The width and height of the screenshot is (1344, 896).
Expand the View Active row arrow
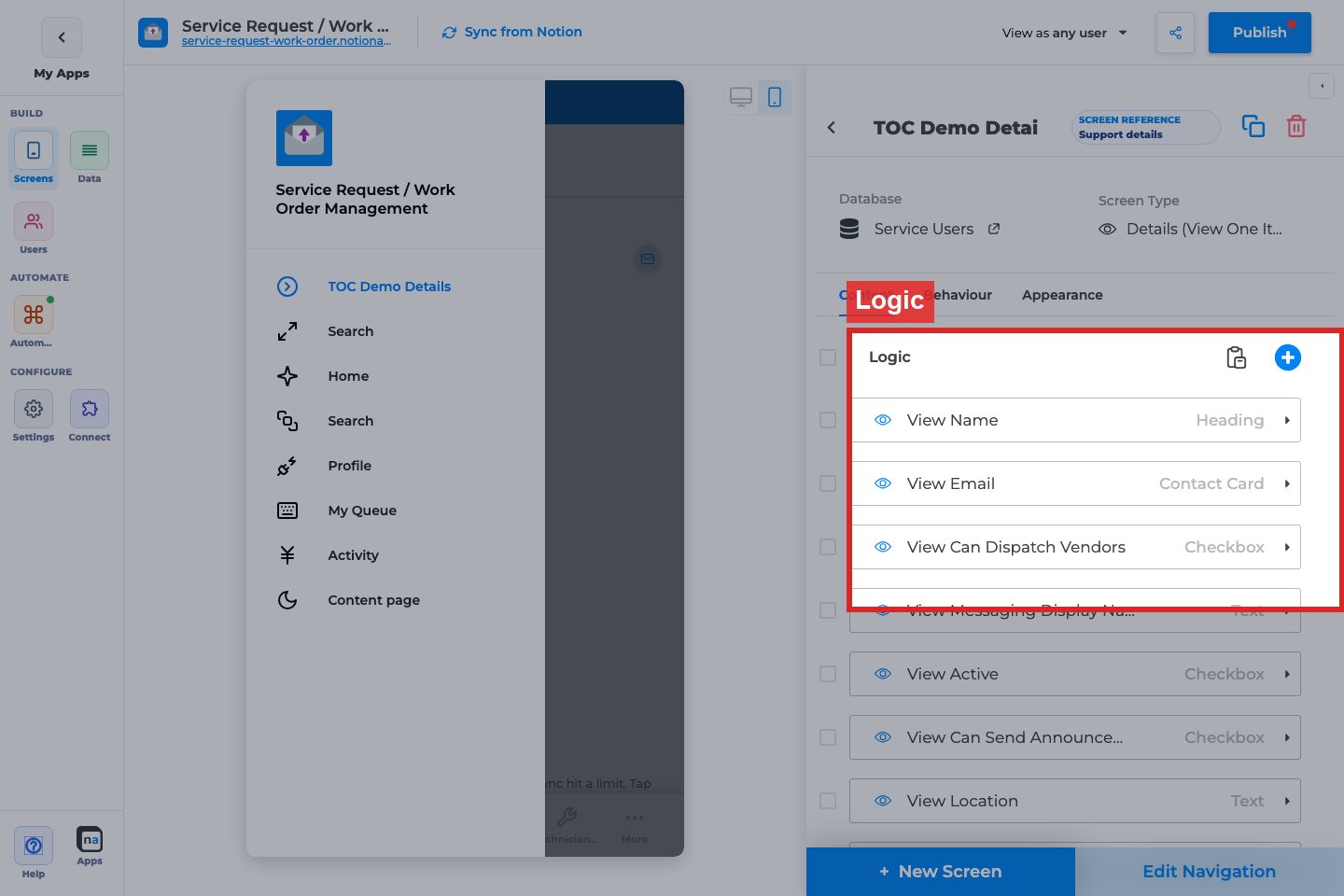tap(1287, 674)
